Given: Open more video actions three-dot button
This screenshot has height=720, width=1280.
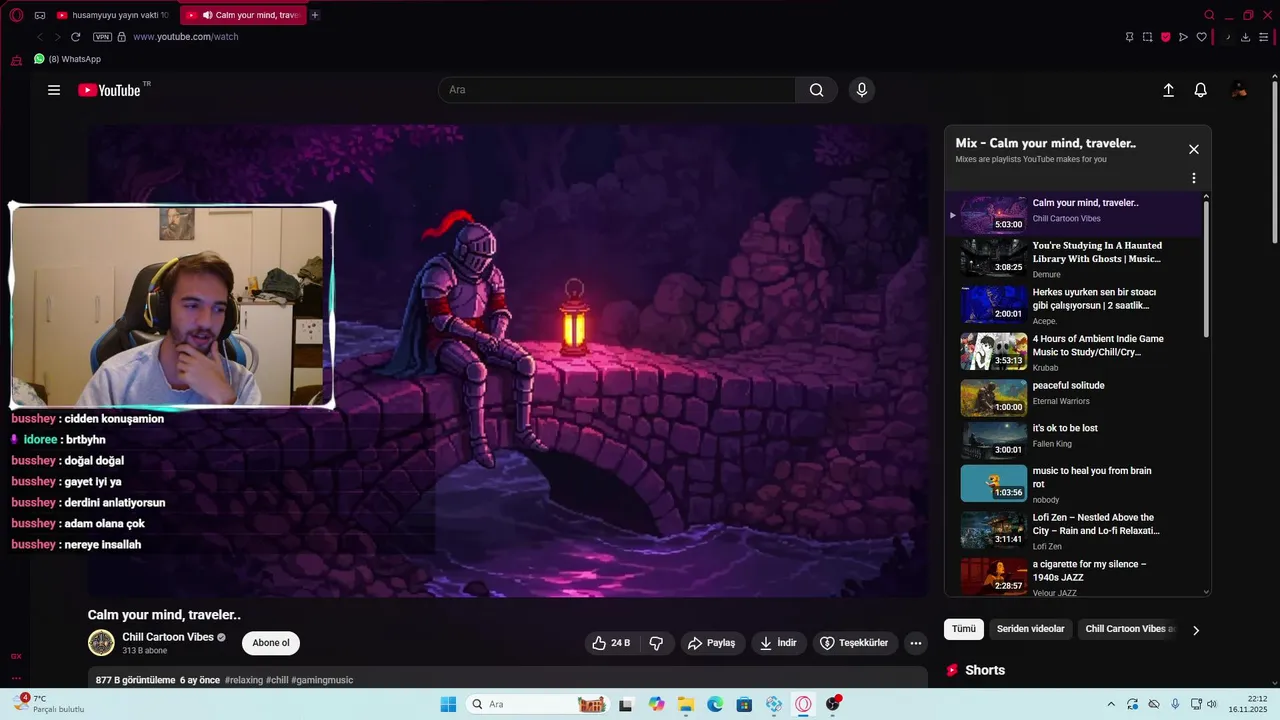Looking at the screenshot, I should point(915,643).
